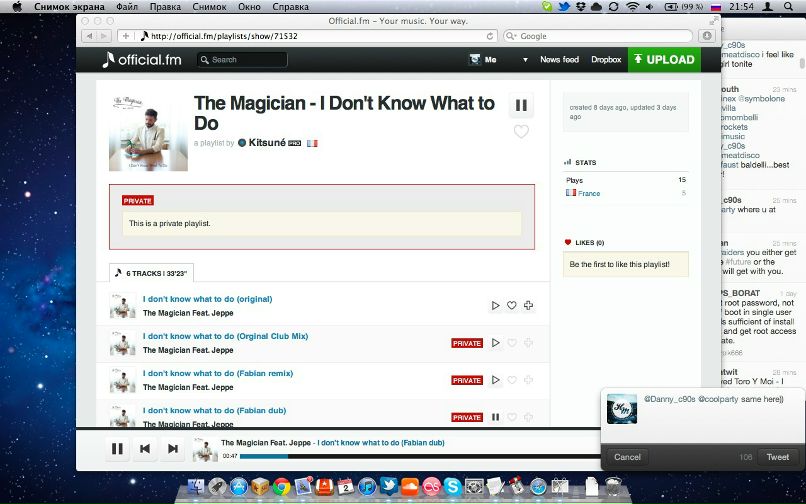Favorite the 'original' track with its heart
This screenshot has height=504, width=806.
512,306
